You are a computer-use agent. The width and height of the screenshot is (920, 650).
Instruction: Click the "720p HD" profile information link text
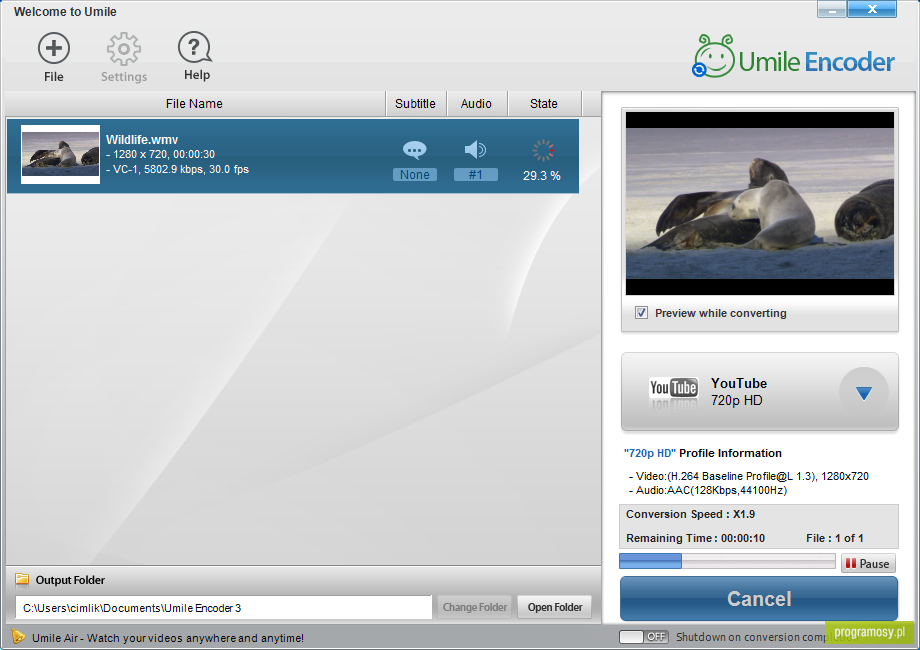point(650,453)
